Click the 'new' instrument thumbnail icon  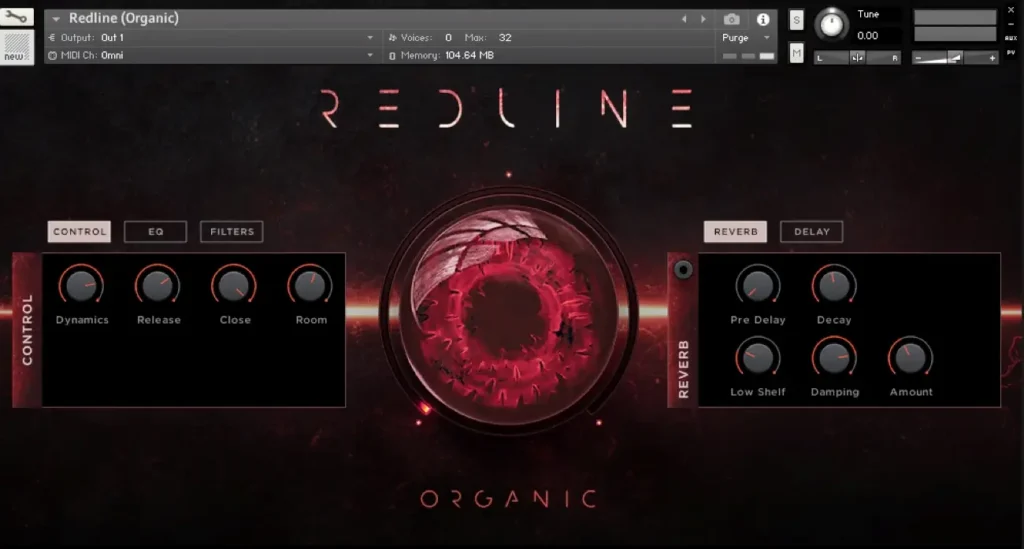pyautogui.click(x=16, y=47)
